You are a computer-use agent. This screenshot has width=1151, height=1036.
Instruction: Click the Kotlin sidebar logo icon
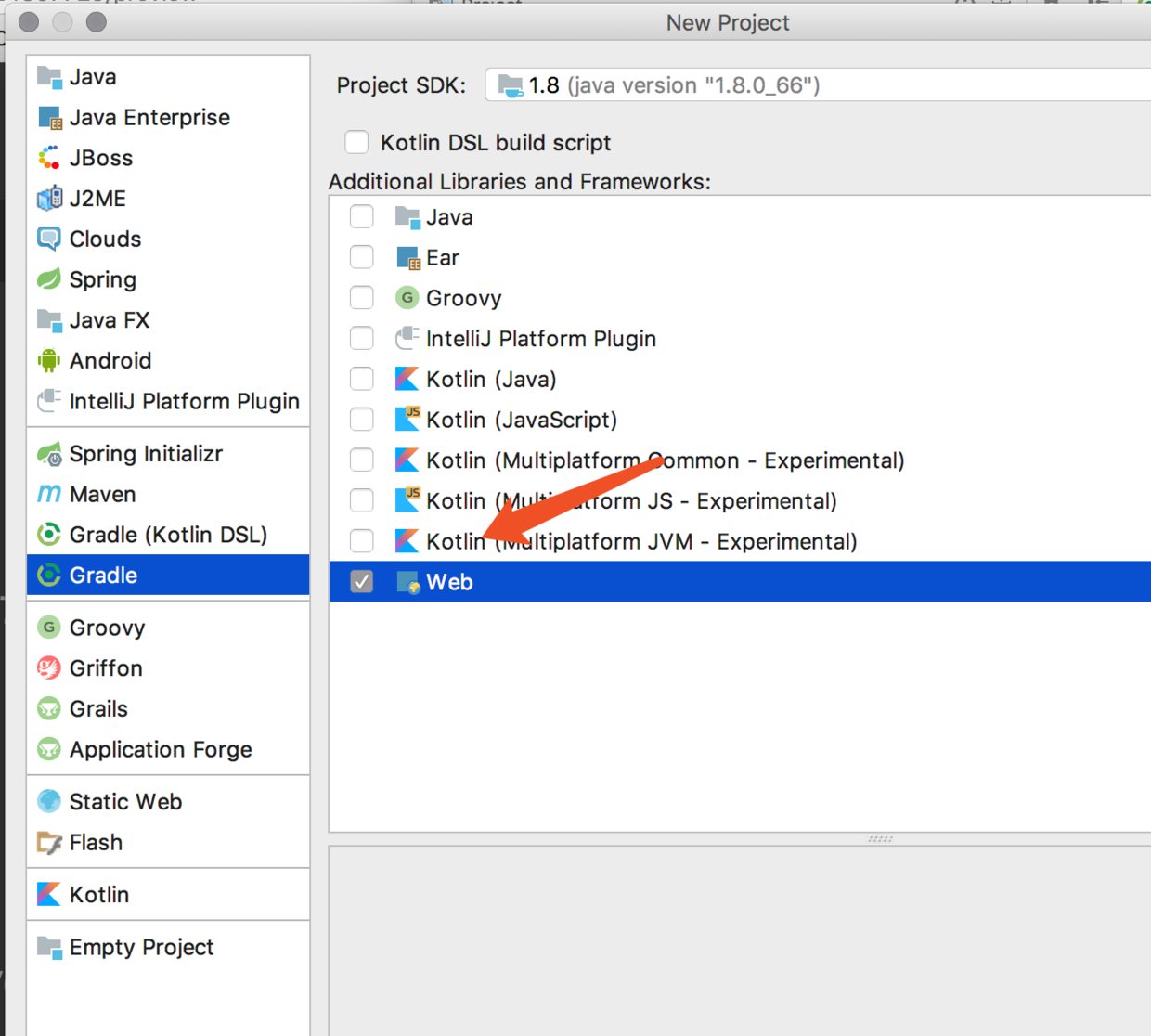point(49,894)
